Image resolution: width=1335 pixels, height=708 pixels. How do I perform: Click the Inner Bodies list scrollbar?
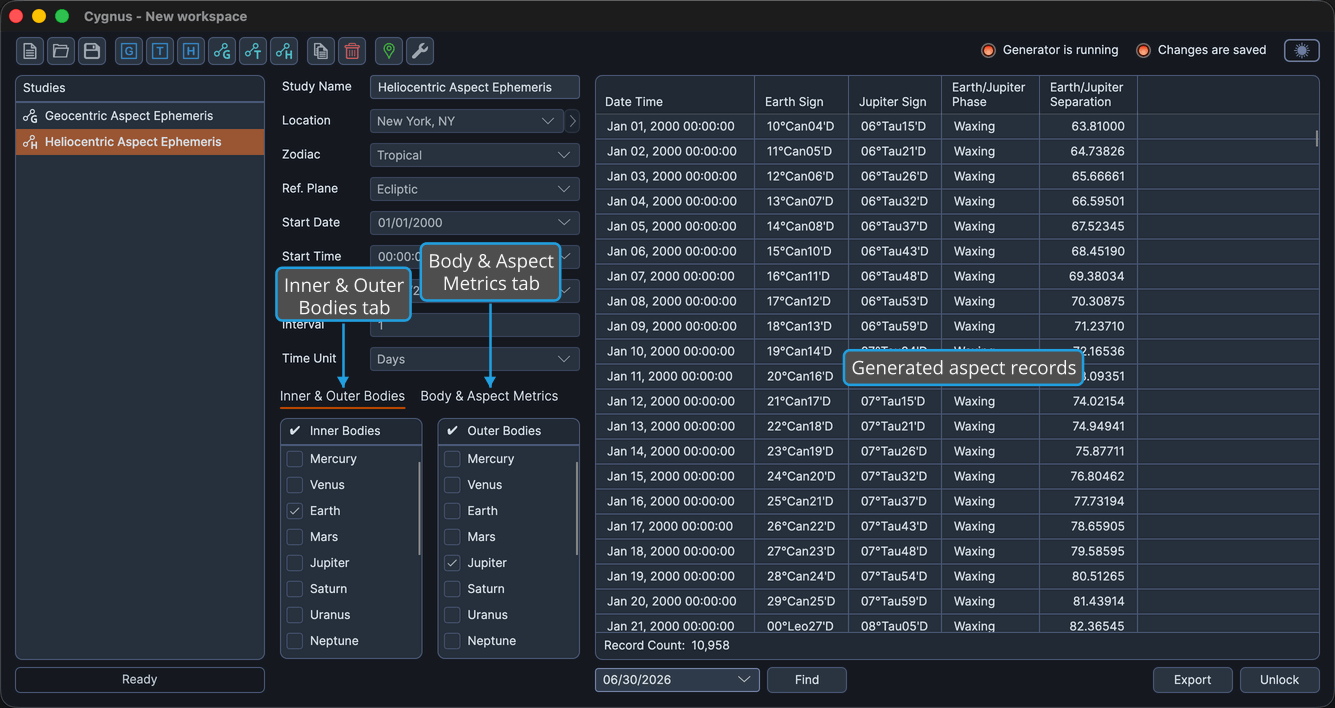[419, 508]
